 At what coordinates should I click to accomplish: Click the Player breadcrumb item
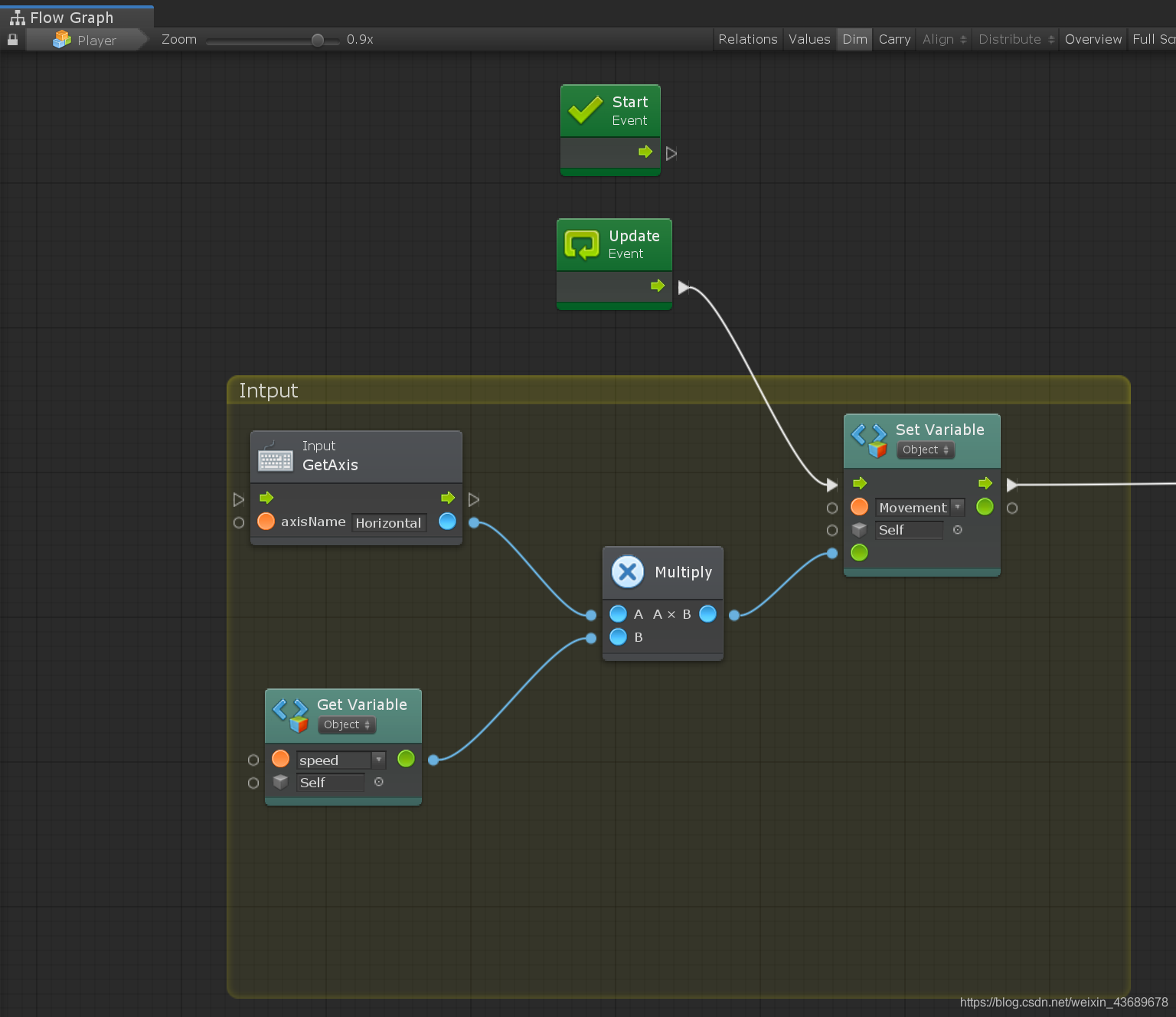click(x=86, y=40)
